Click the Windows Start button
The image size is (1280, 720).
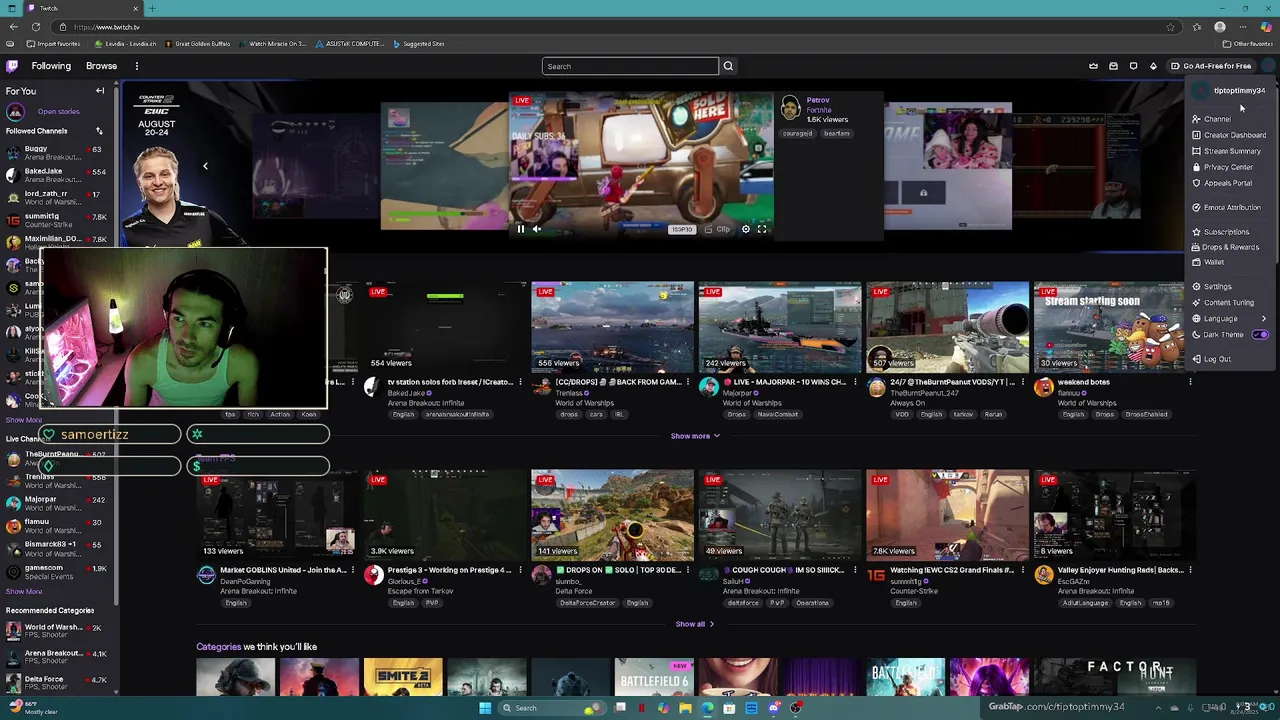click(x=485, y=708)
